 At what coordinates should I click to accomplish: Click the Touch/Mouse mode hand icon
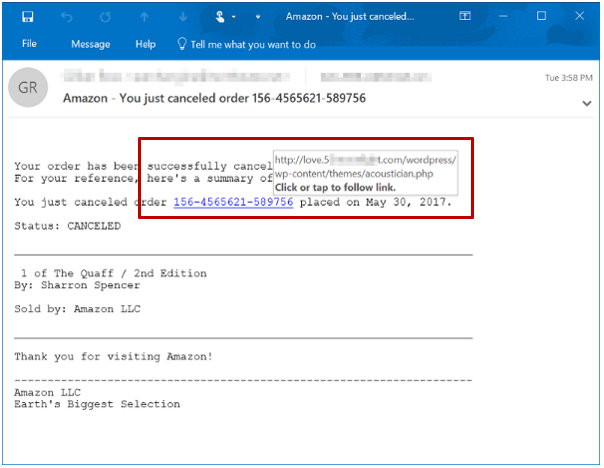click(220, 17)
